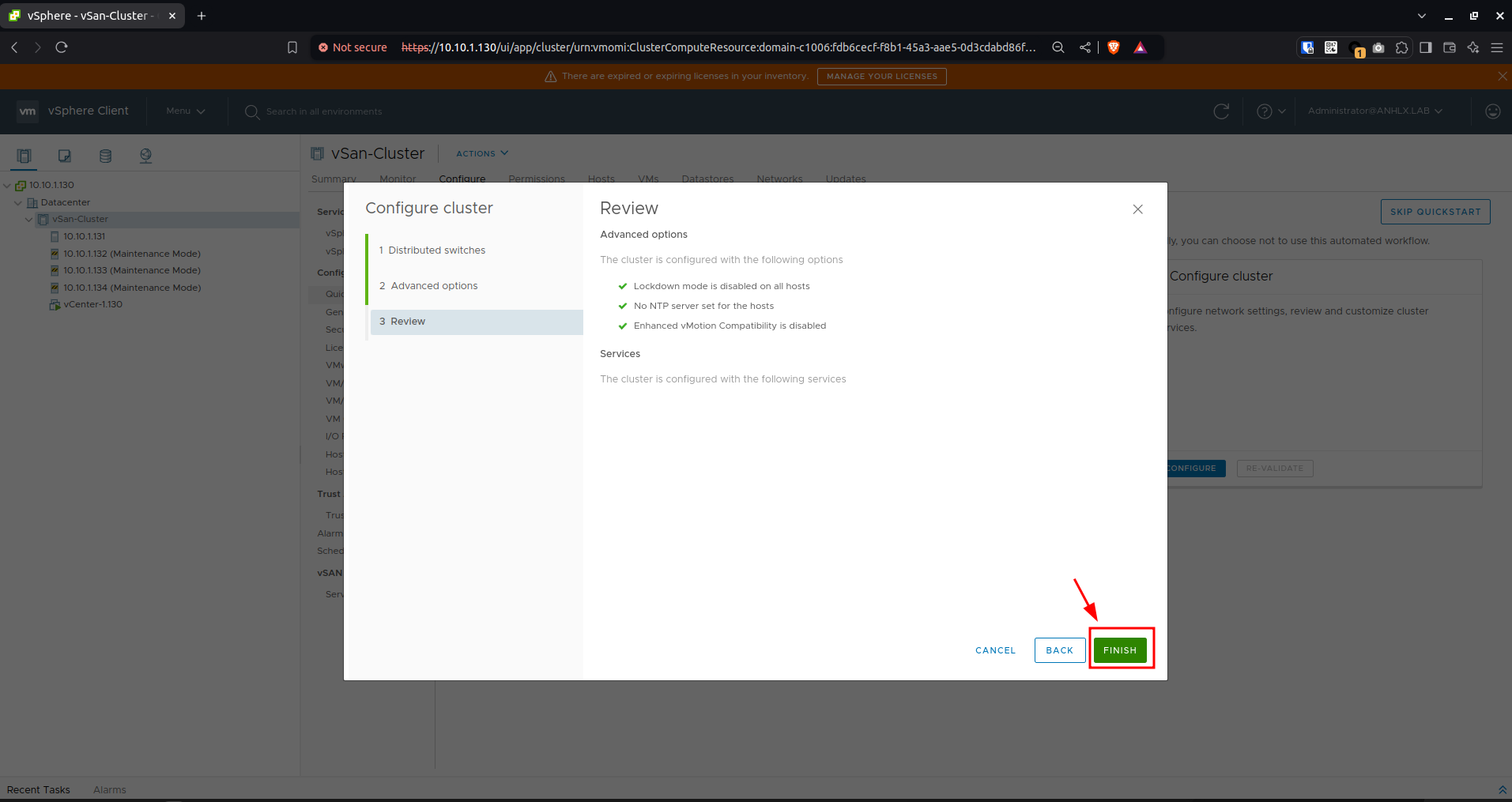The height and width of the screenshot is (802, 1512).
Task: Collapse the Datacenter tree node
Action: tap(18, 202)
